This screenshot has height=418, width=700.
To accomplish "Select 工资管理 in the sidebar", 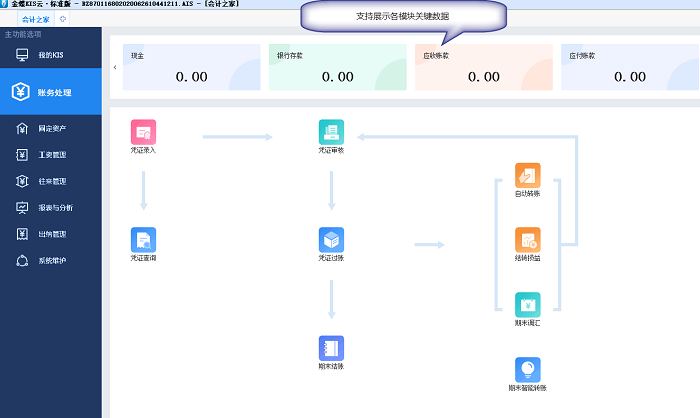I will (x=51, y=155).
